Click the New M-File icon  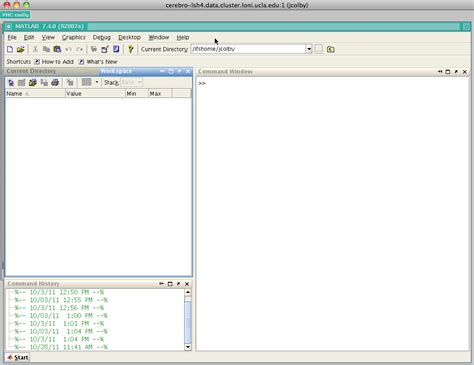point(10,49)
